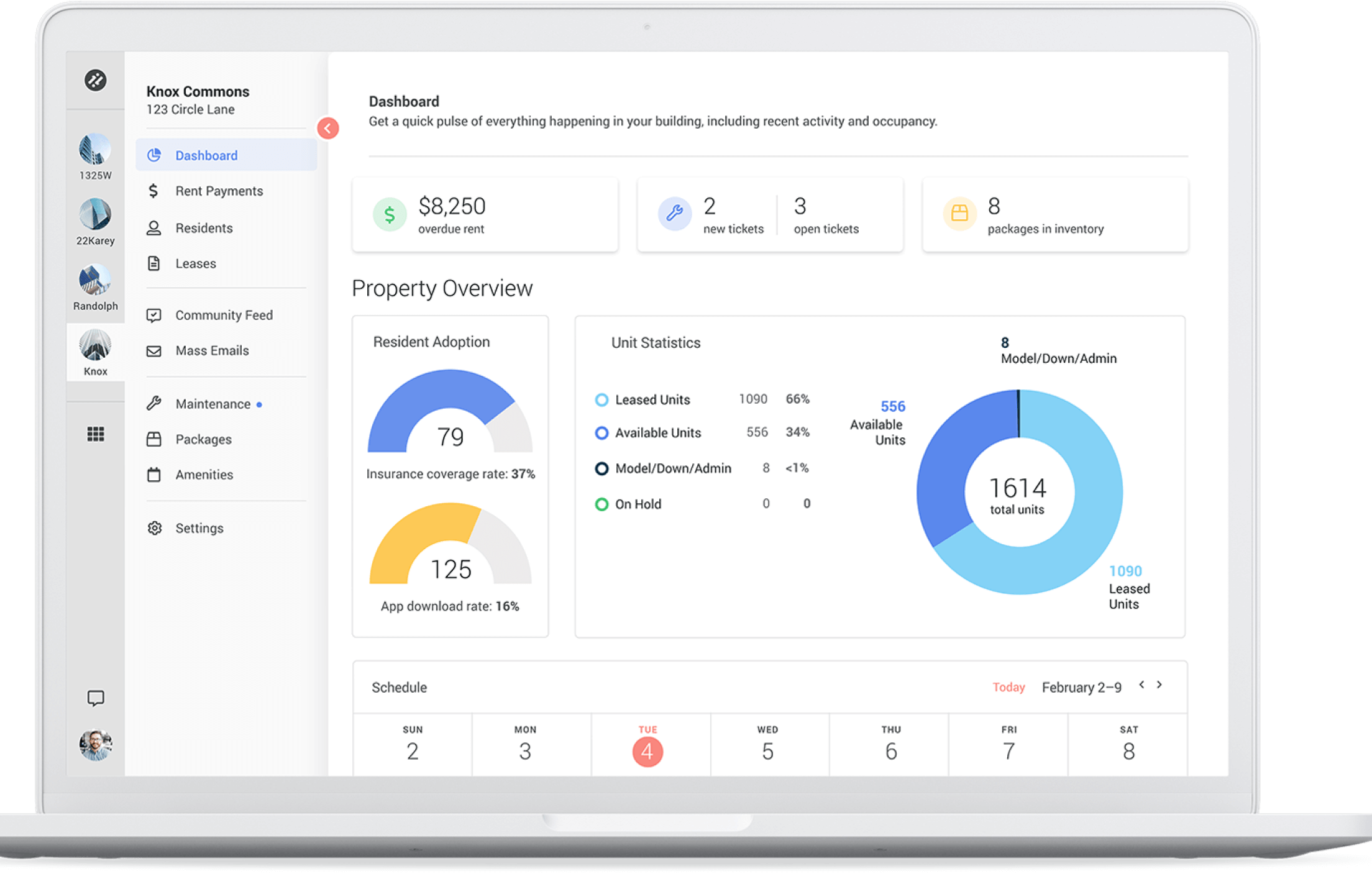Select the Packages icon in sidebar
Image resolution: width=1372 pixels, height=874 pixels.
[x=154, y=439]
